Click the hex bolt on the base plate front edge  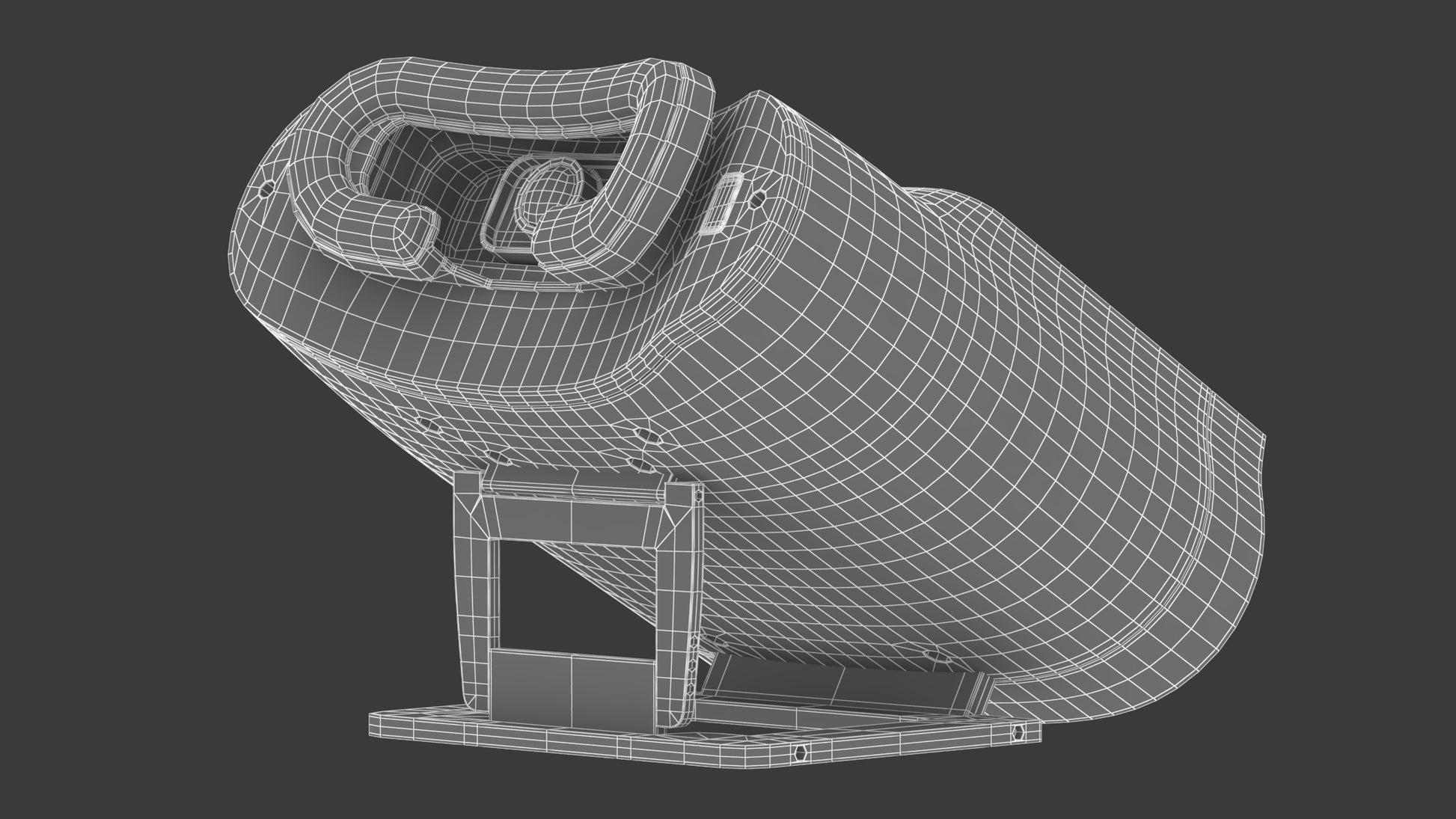799,752
